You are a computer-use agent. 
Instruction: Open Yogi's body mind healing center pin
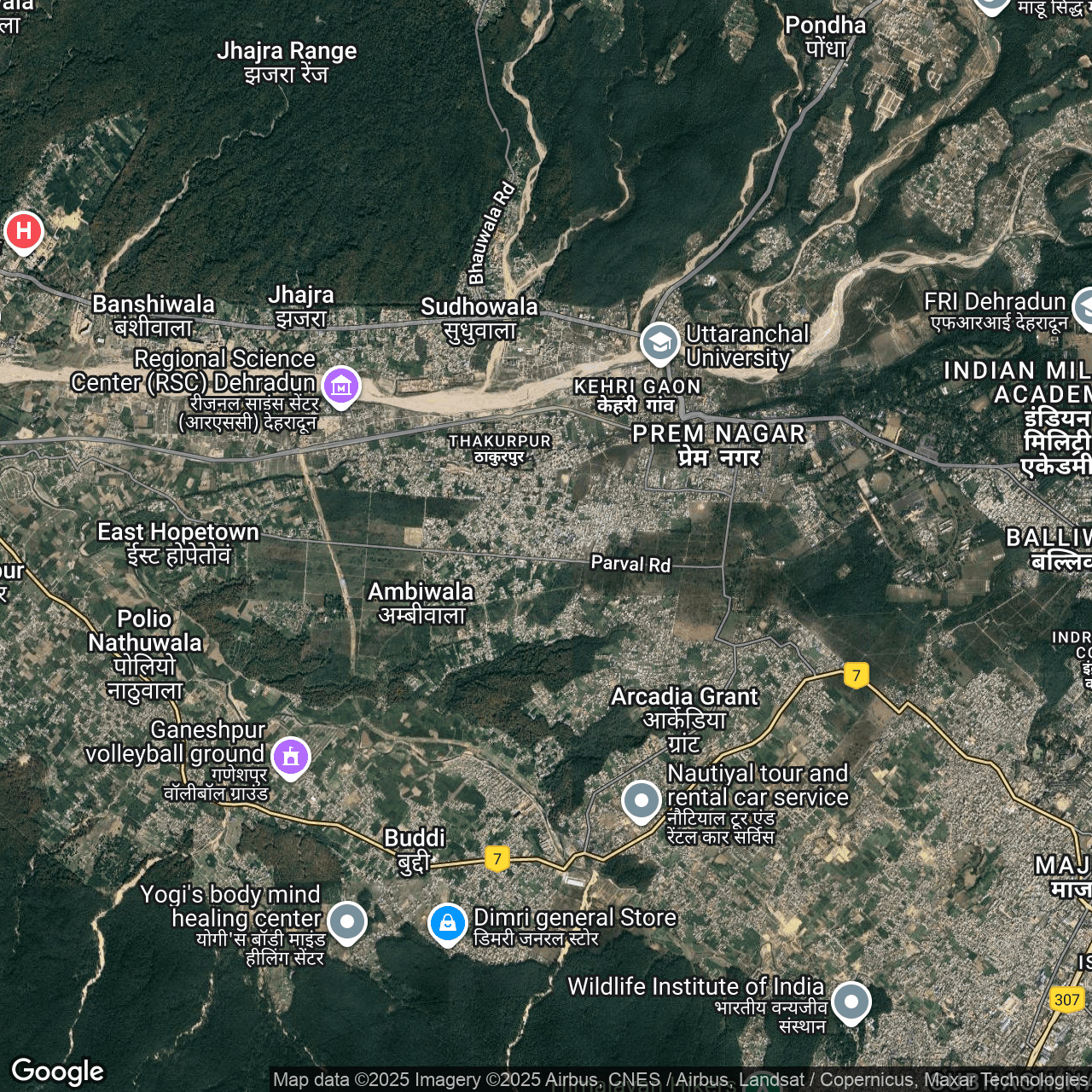pyautogui.click(x=347, y=921)
